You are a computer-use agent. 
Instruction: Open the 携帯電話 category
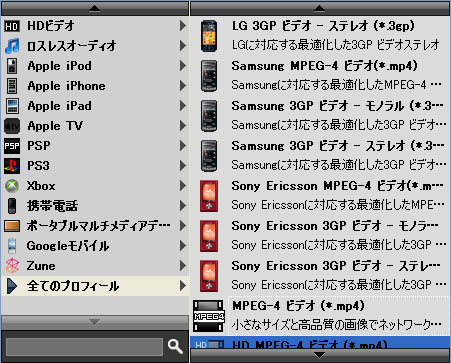(95, 206)
